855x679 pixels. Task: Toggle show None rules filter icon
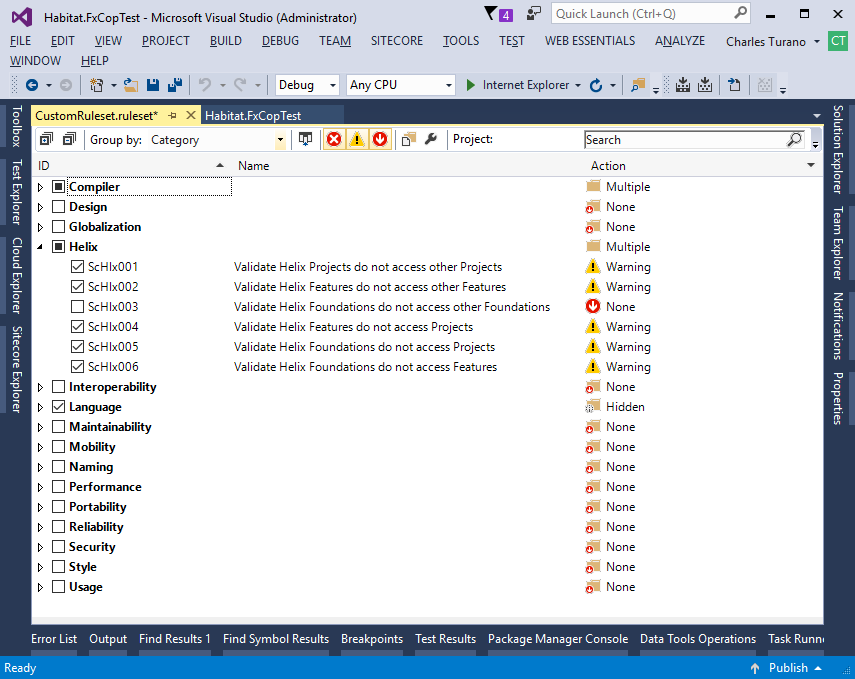(380, 140)
